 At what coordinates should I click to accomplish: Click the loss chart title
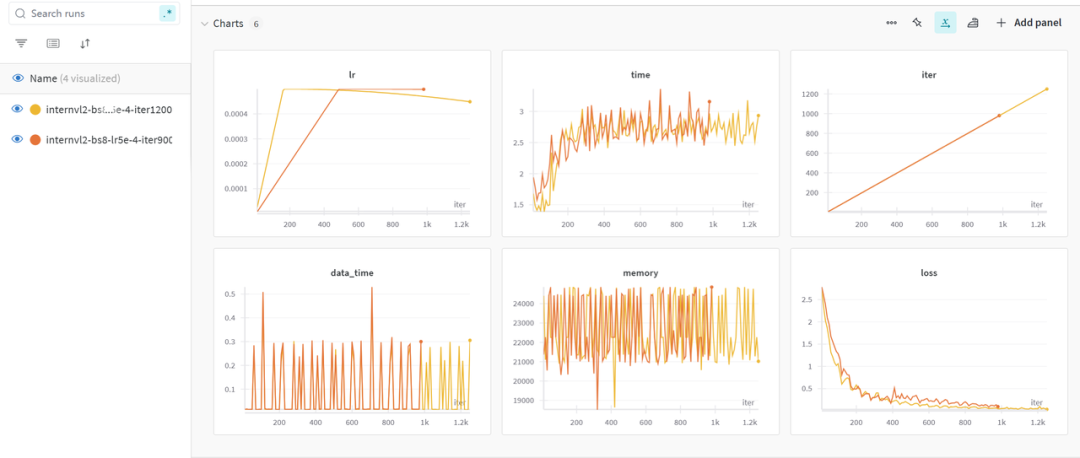(929, 273)
